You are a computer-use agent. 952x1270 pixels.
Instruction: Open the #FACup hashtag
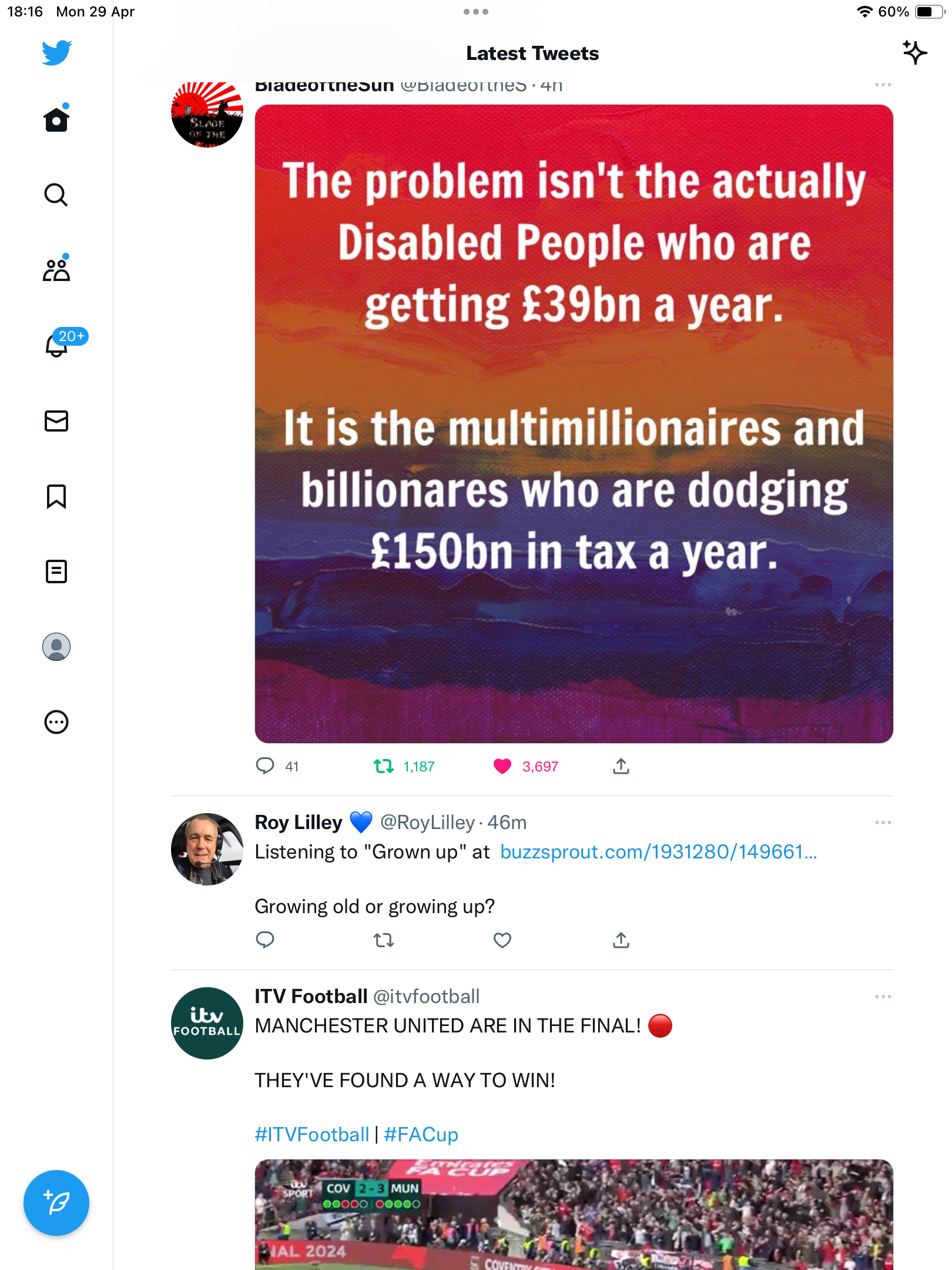pyautogui.click(x=421, y=1134)
